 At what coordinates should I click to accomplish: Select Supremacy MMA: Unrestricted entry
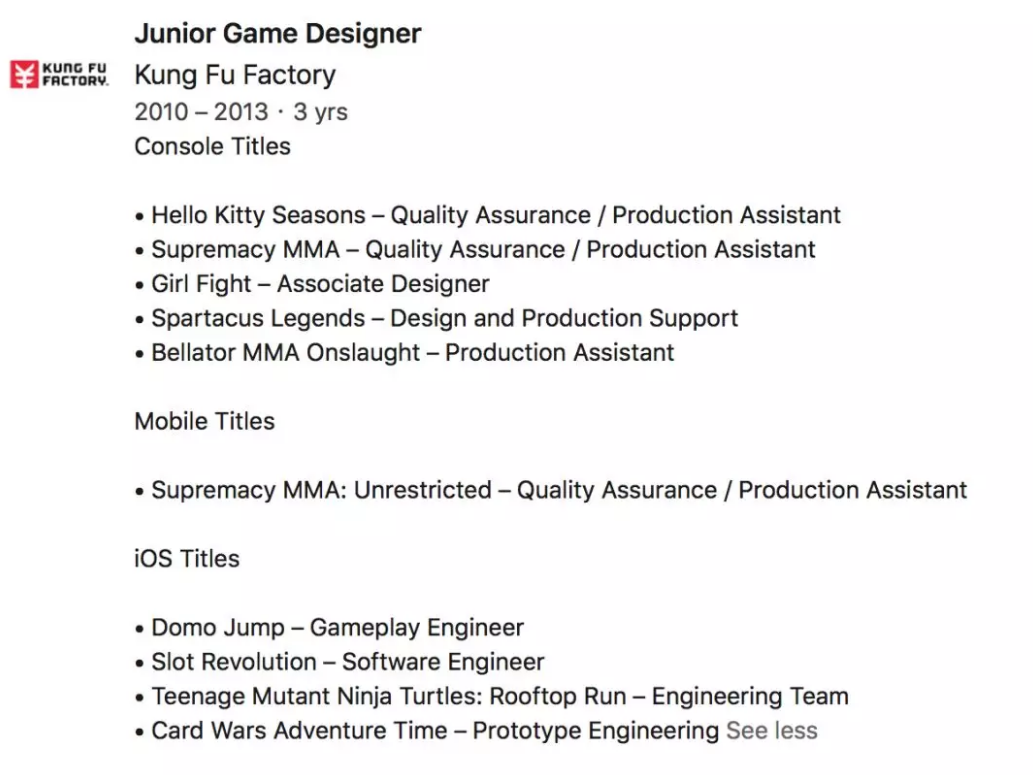[x=551, y=490]
